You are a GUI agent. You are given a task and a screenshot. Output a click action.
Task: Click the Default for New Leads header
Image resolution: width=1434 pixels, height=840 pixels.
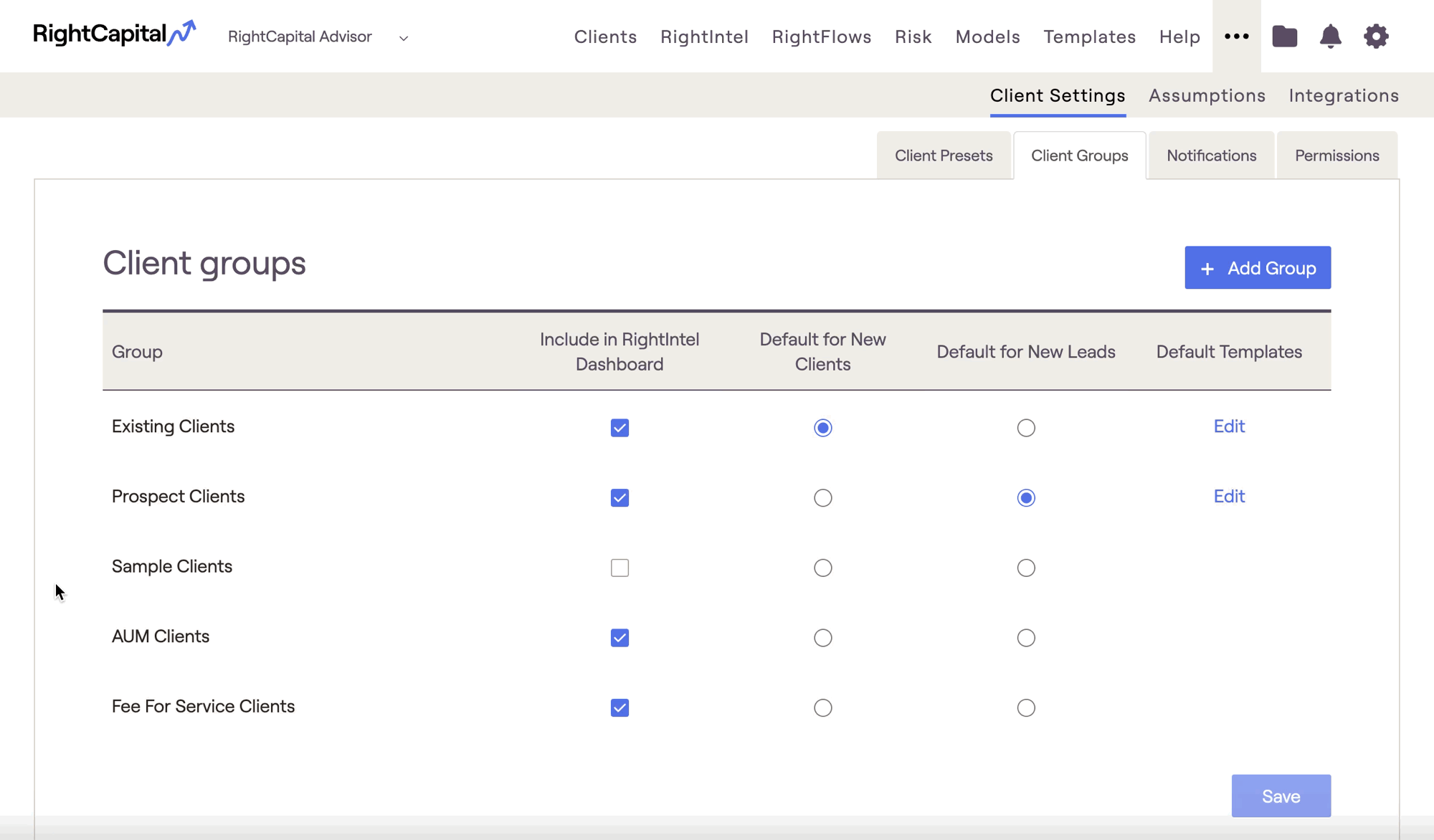1026,352
